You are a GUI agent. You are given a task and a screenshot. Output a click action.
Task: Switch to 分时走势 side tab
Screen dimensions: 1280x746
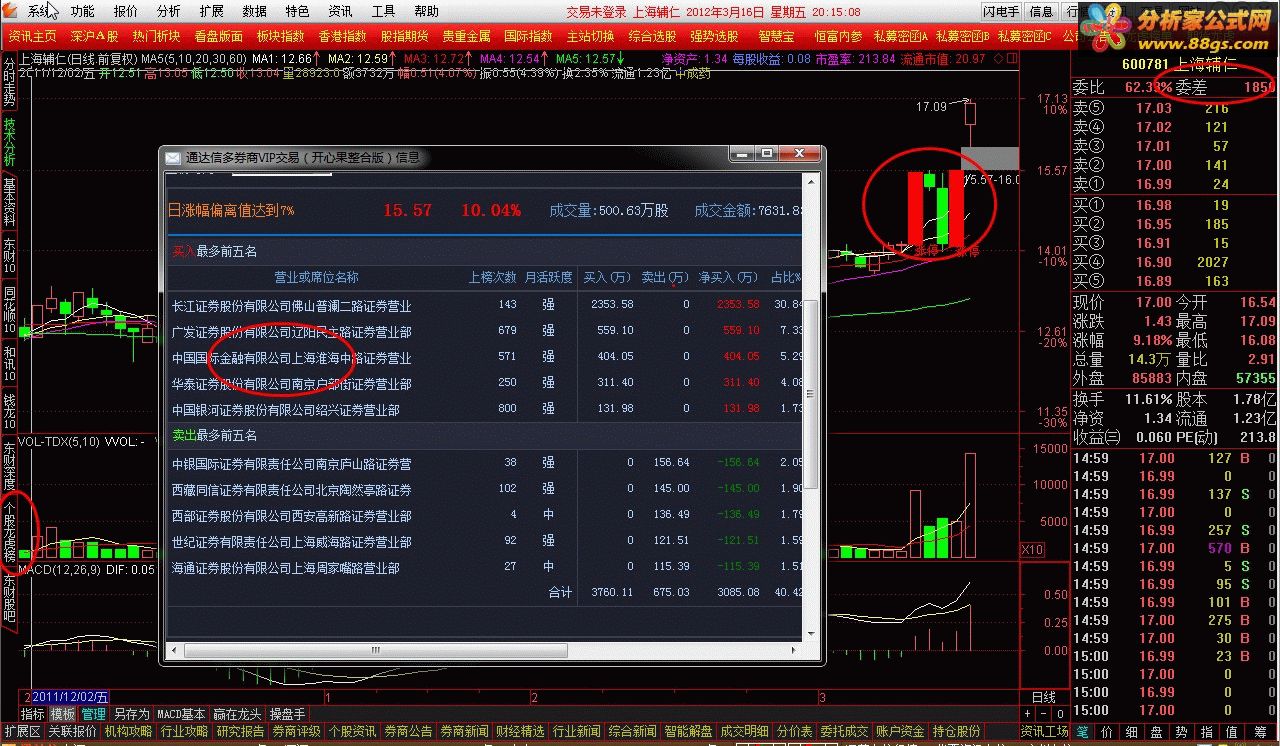click(9, 82)
